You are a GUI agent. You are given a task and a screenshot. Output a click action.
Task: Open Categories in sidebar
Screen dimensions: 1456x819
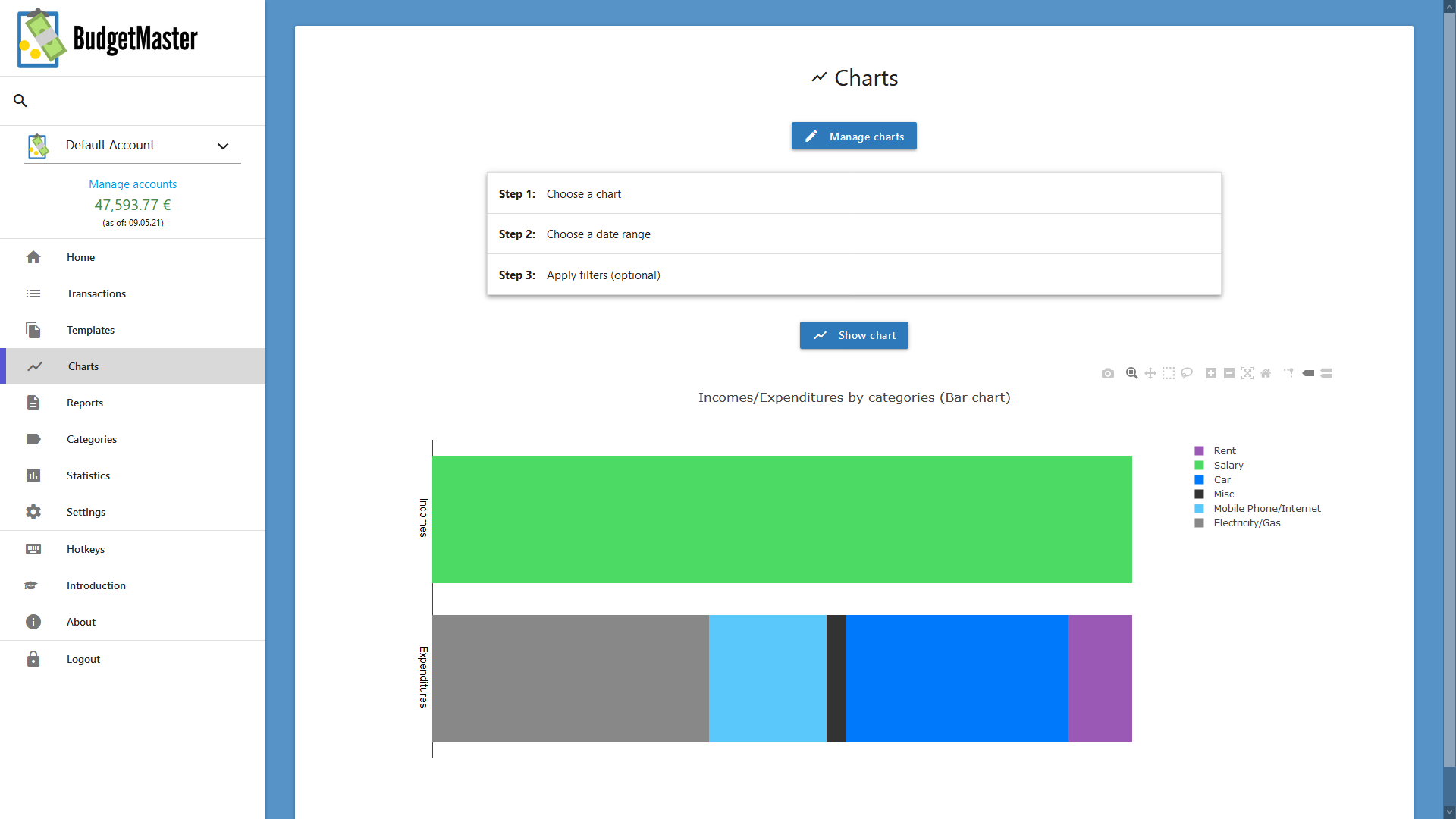coord(133,439)
